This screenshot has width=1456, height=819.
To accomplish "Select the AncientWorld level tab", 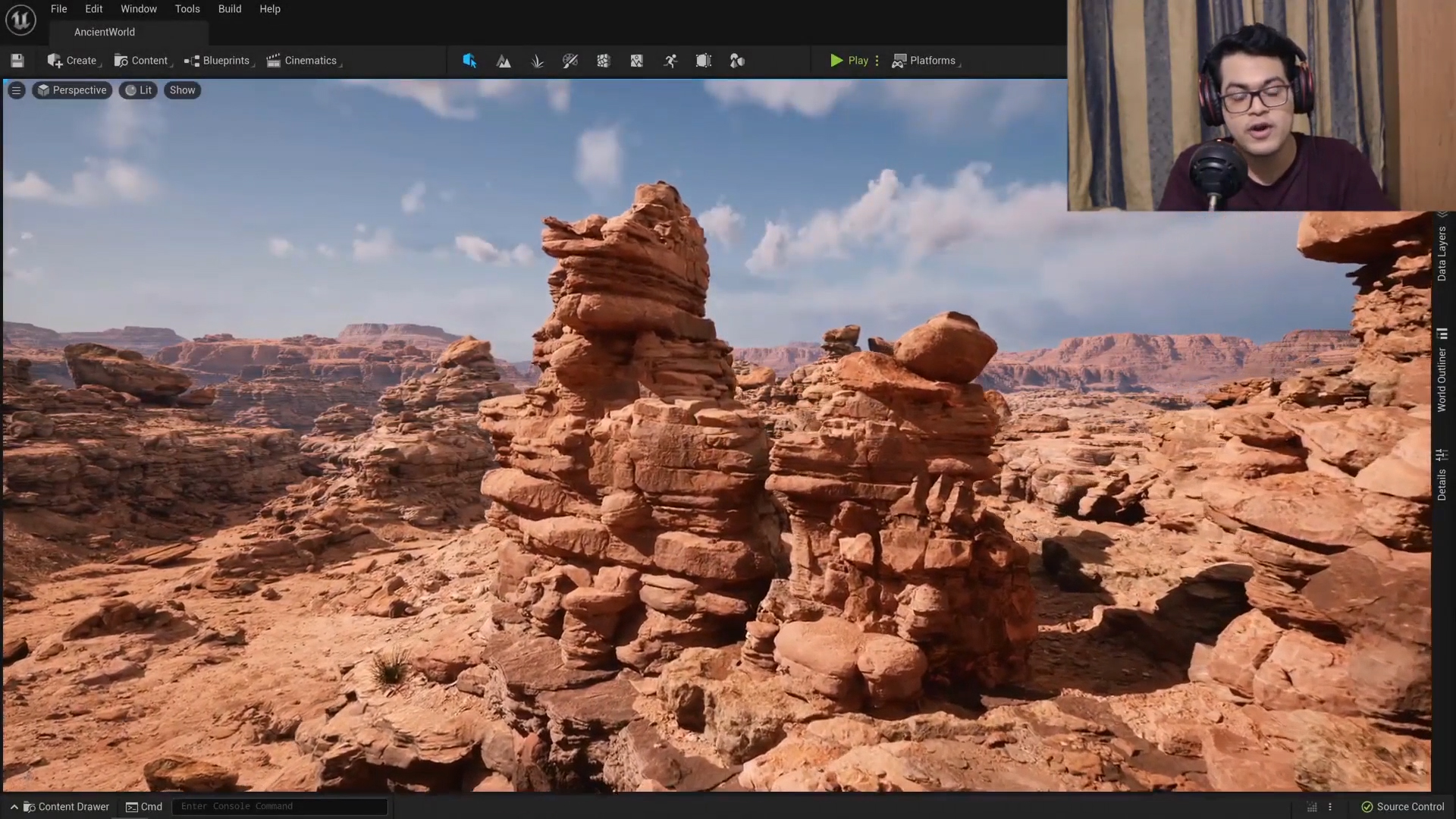I will point(105,32).
